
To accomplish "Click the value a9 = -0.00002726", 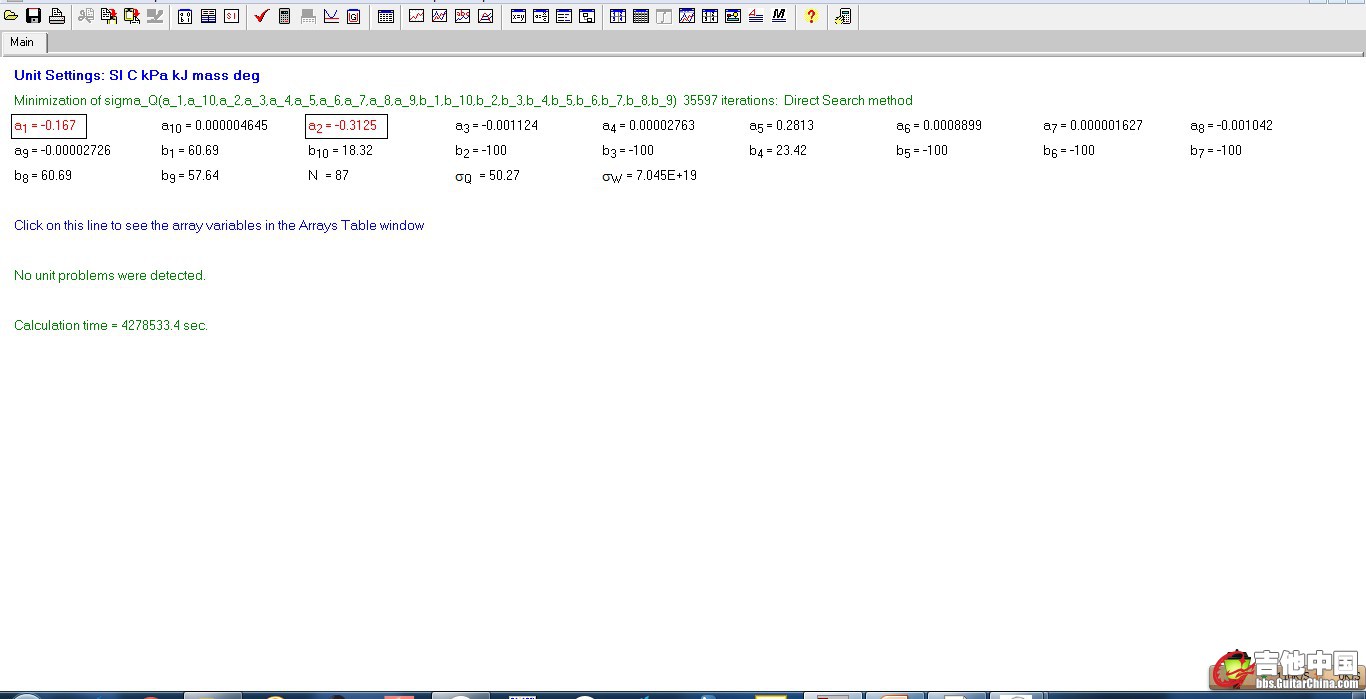I will pyautogui.click(x=62, y=151).
